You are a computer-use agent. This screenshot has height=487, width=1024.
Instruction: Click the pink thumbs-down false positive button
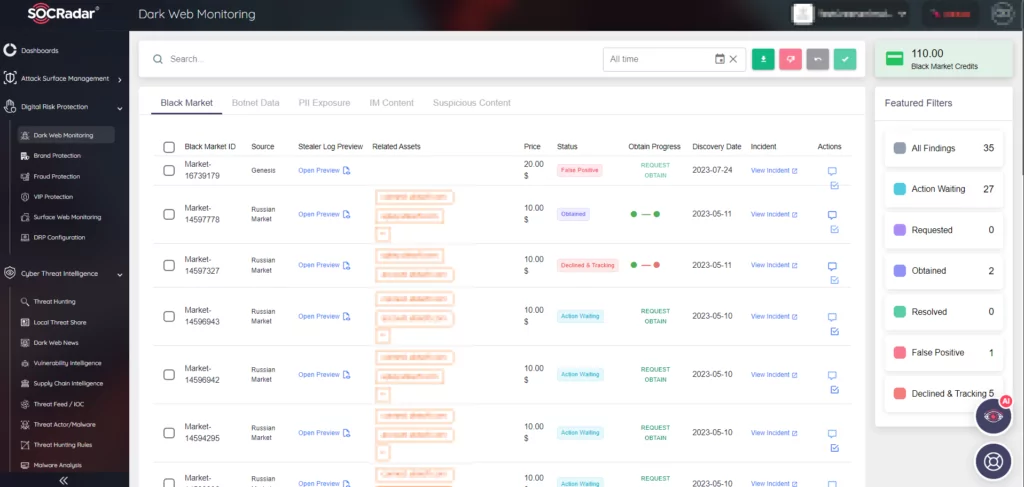point(790,59)
